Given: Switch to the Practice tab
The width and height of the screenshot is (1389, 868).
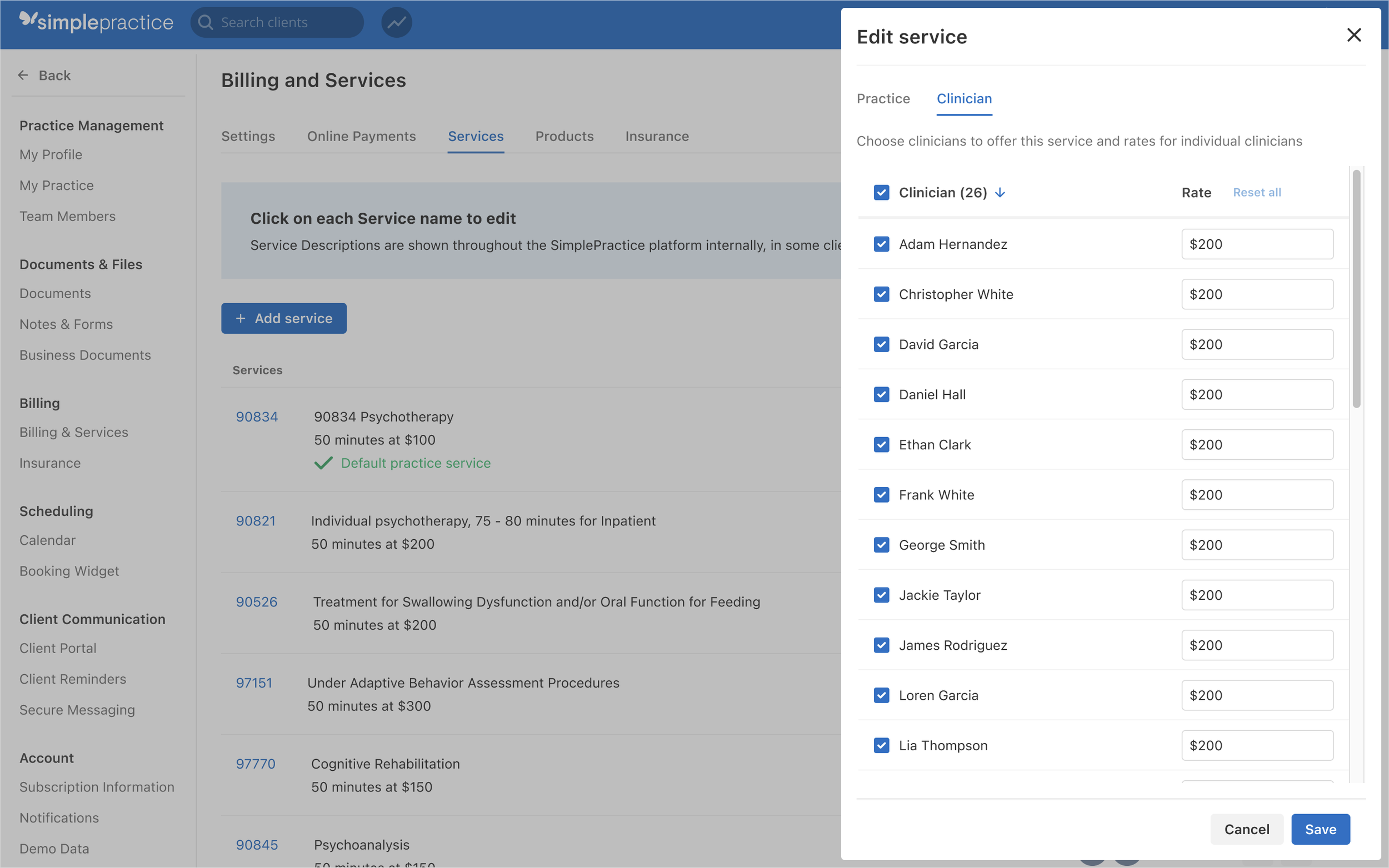Looking at the screenshot, I should pos(883,99).
